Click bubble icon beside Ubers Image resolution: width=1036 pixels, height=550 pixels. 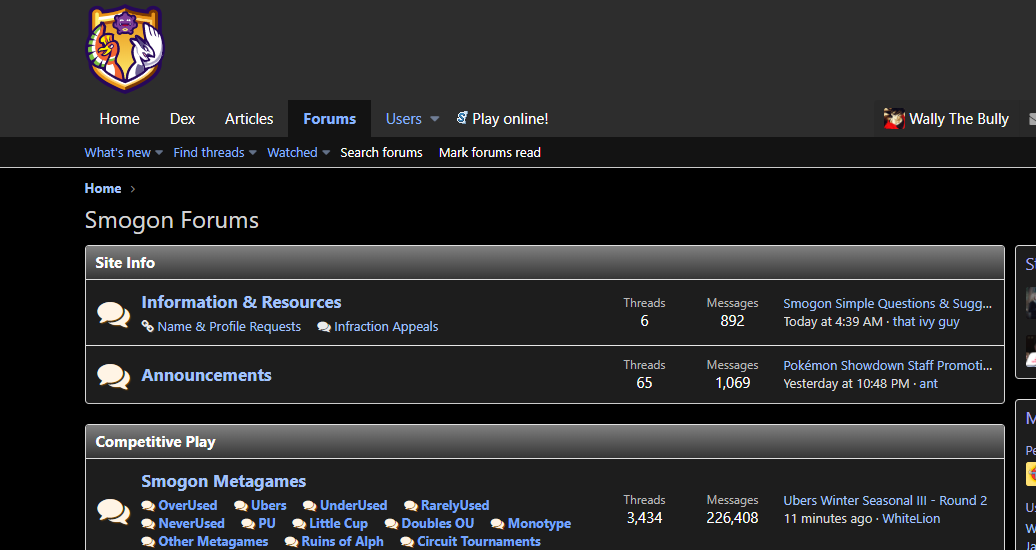(240, 506)
